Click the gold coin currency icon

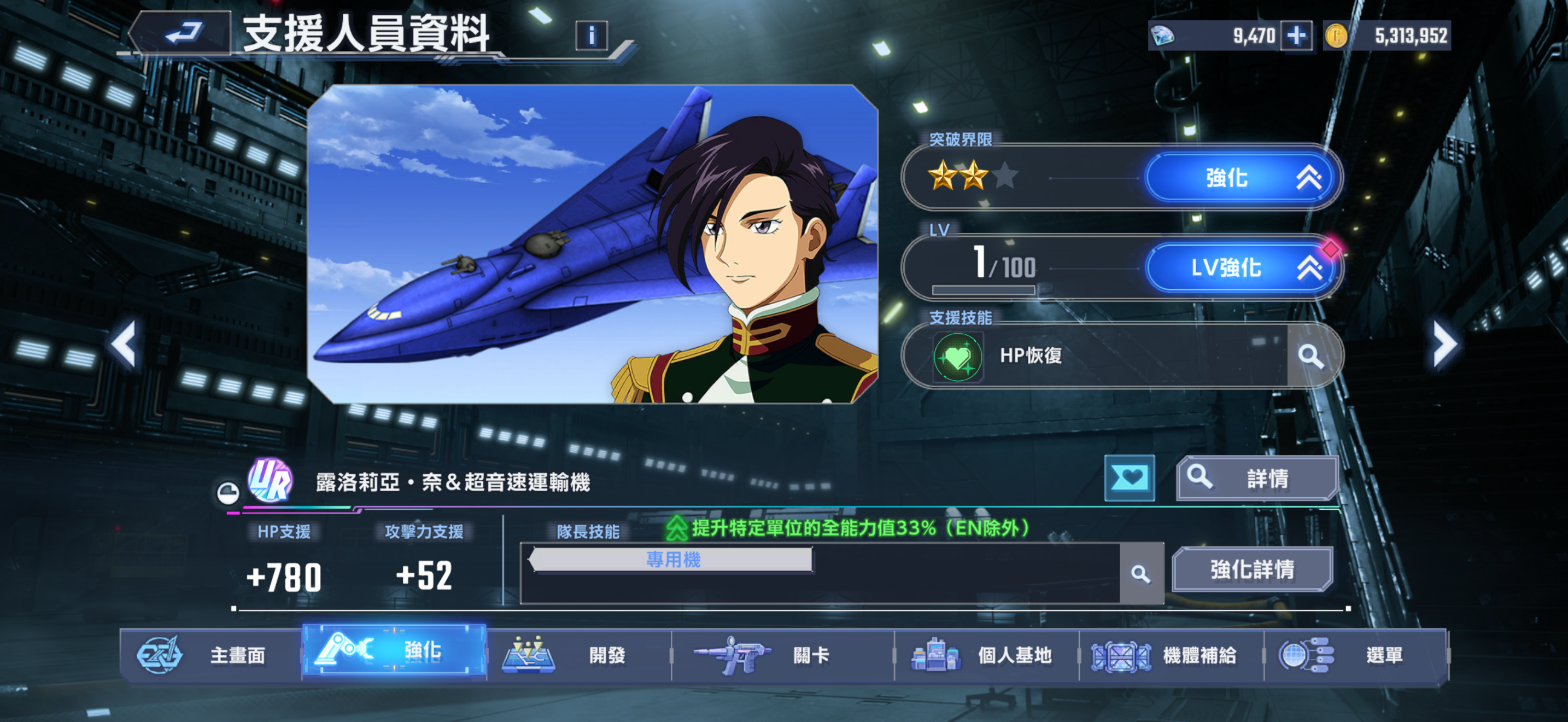(x=1336, y=36)
